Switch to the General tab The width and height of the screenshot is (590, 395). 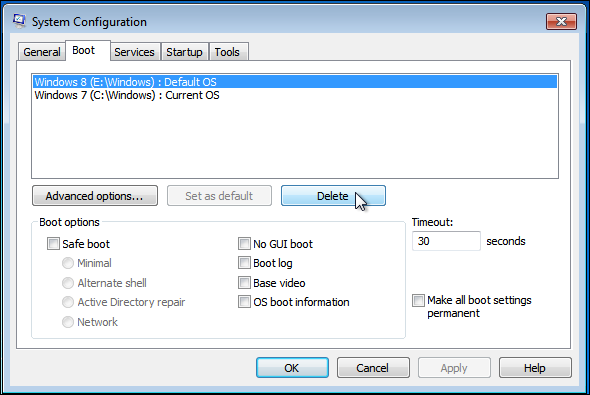[x=42, y=52]
